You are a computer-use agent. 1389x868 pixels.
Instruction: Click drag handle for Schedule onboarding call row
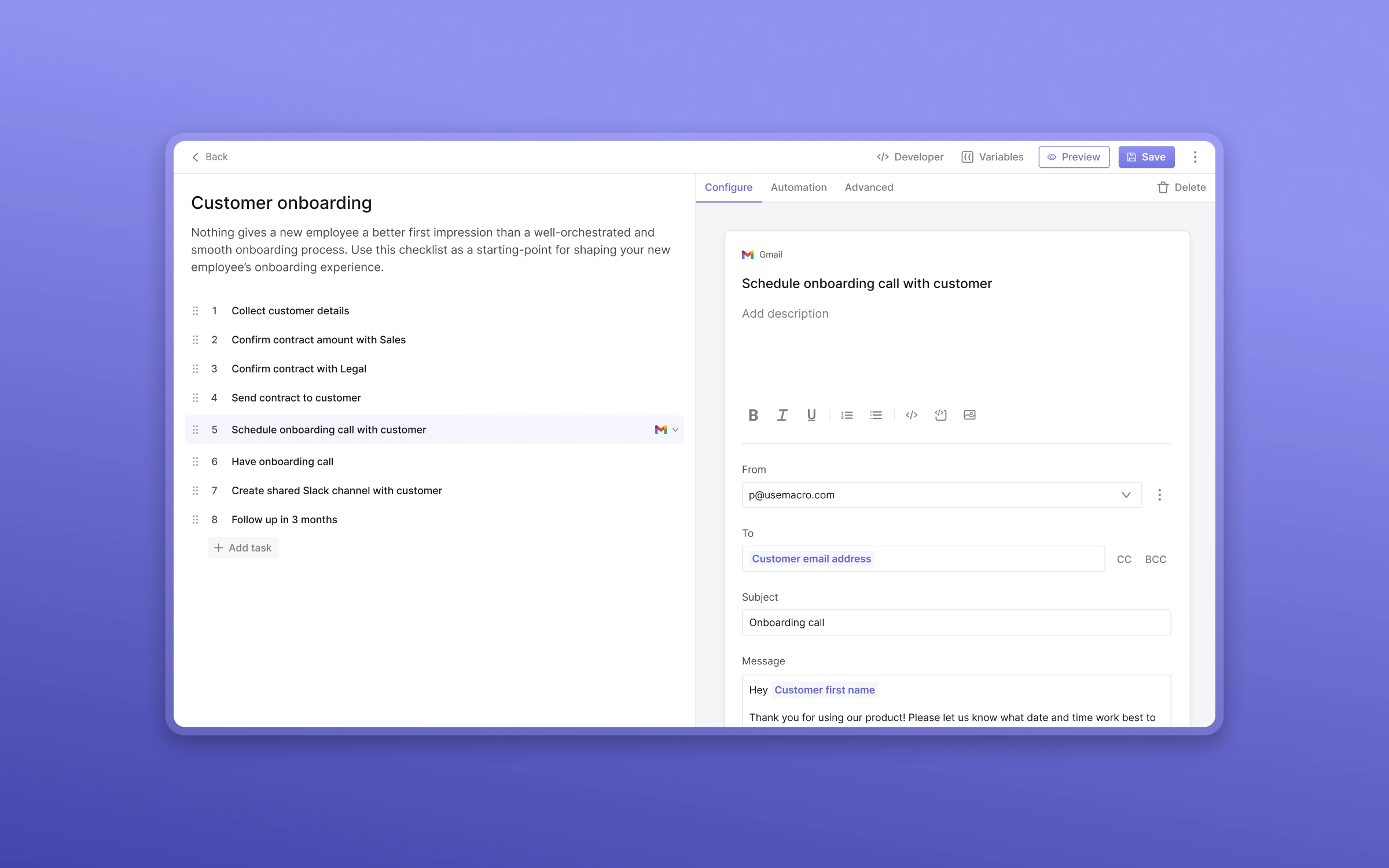coord(195,429)
